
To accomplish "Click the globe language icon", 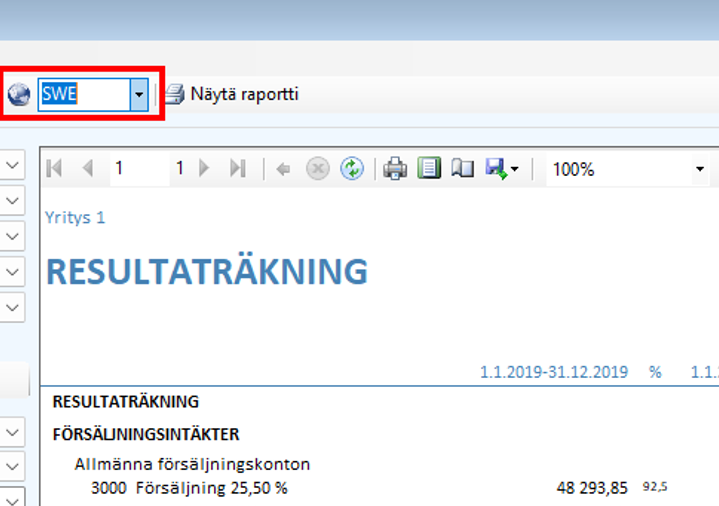I will click(18, 95).
